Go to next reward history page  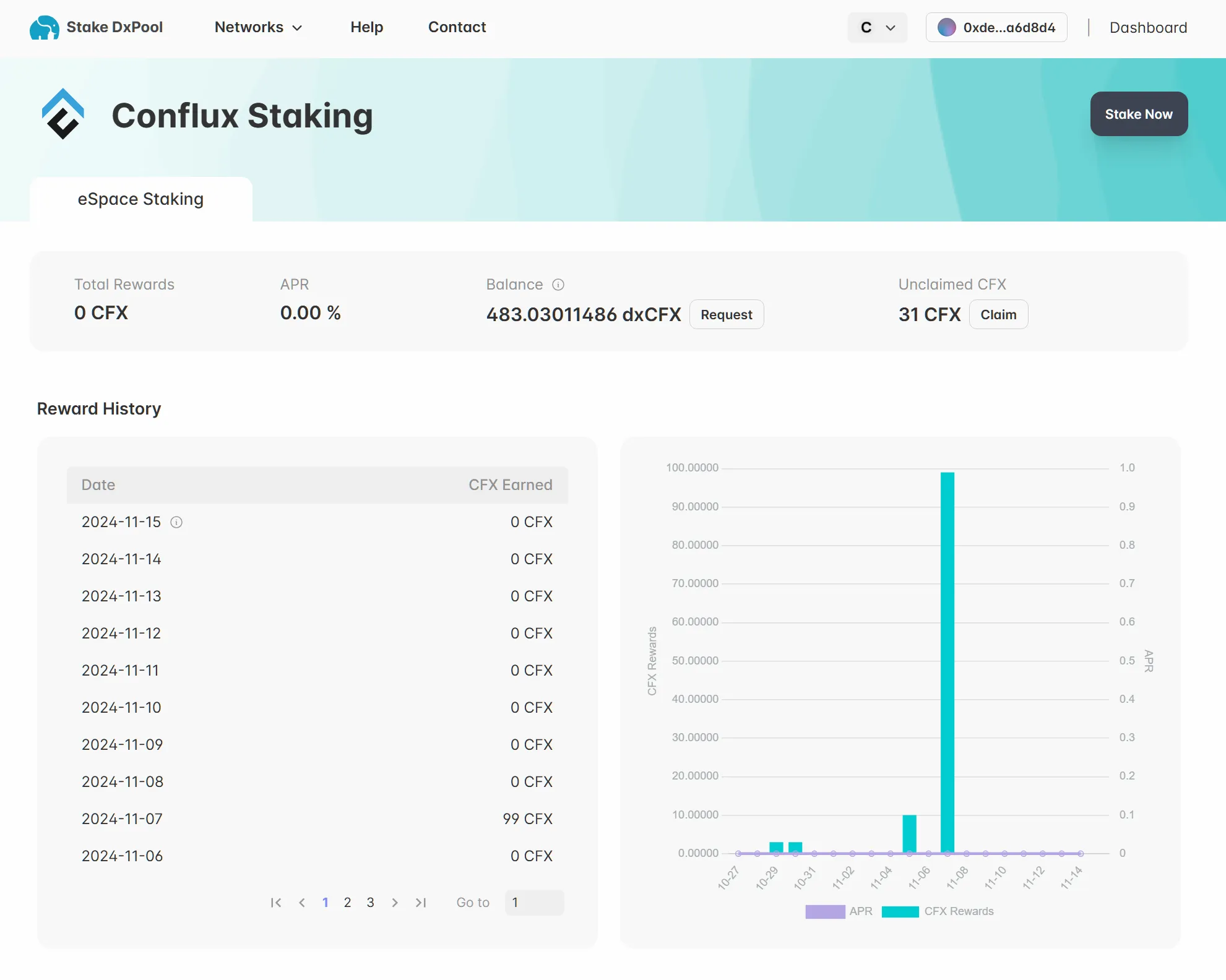coord(395,903)
